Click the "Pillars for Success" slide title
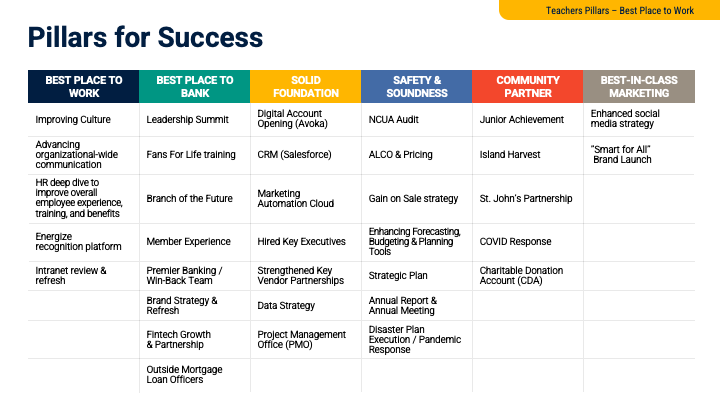This screenshot has height=405, width=720. coord(146,39)
